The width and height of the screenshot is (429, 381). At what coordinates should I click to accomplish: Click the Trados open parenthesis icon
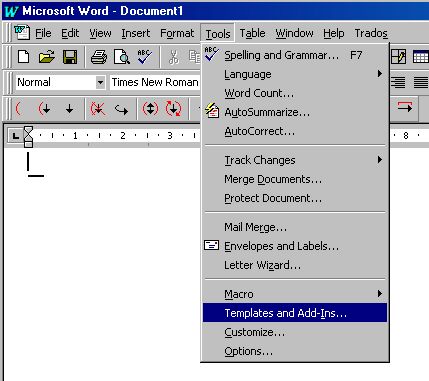[x=19, y=109]
